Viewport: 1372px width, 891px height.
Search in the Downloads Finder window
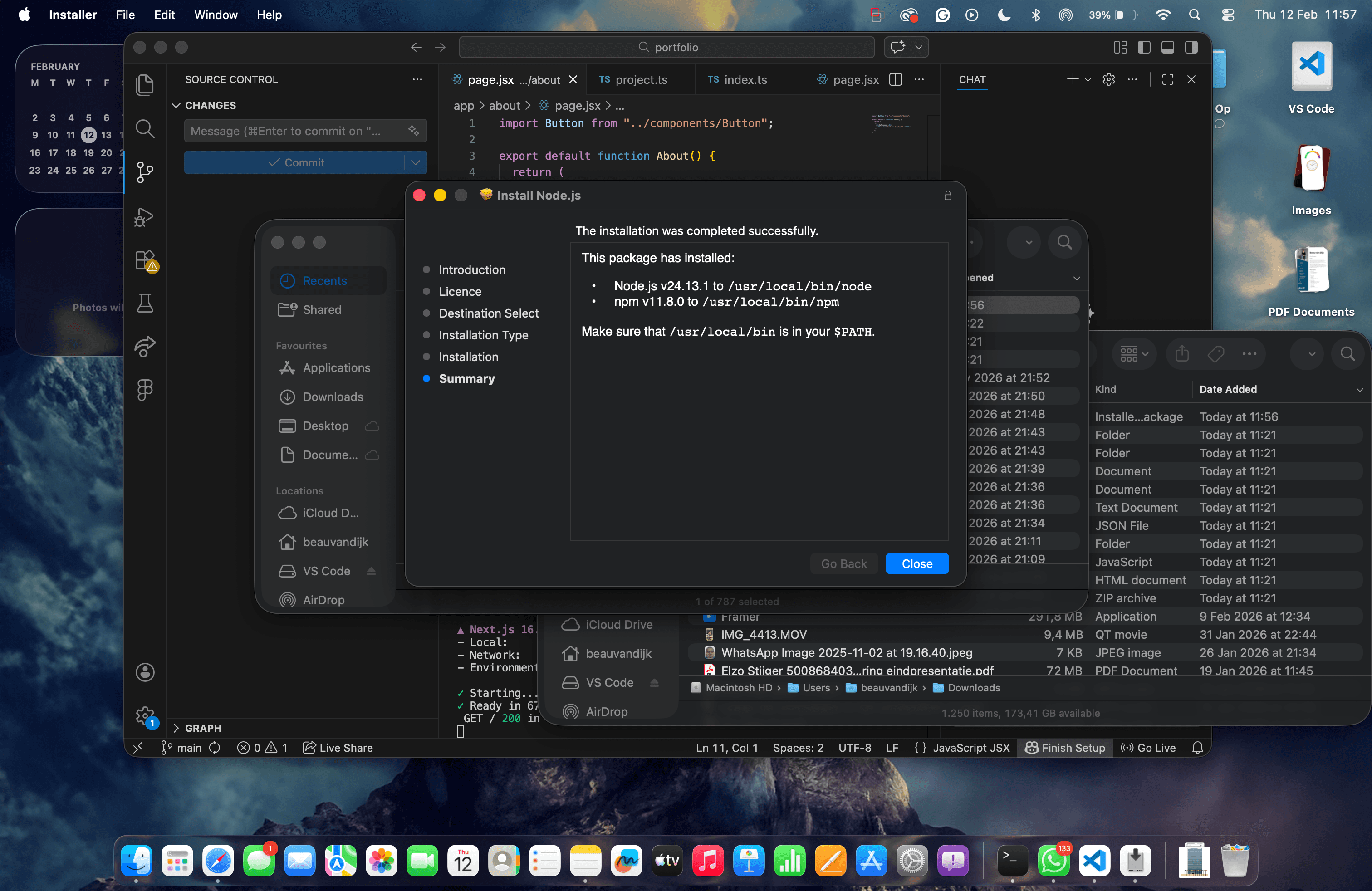point(1347,354)
